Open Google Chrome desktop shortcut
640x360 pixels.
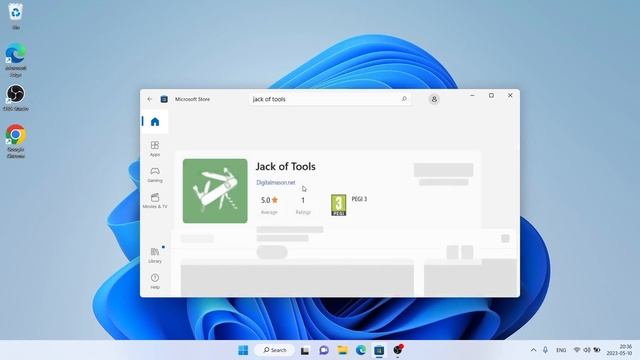16,141
